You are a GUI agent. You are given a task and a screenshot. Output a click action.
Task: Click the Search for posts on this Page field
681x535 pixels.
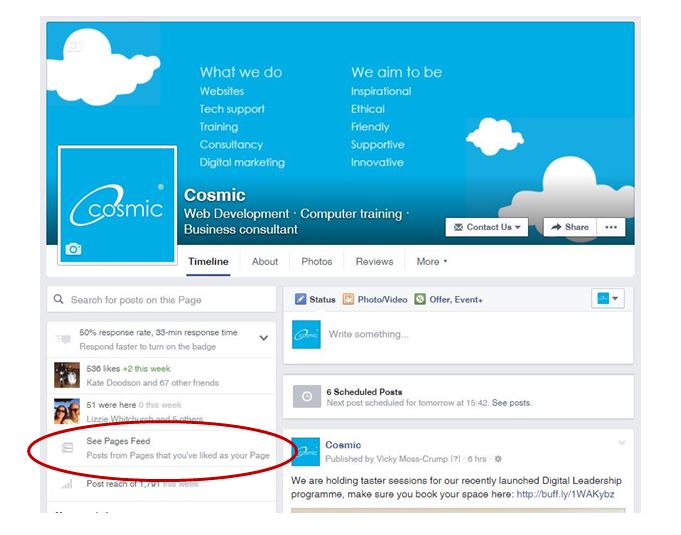[161, 299]
